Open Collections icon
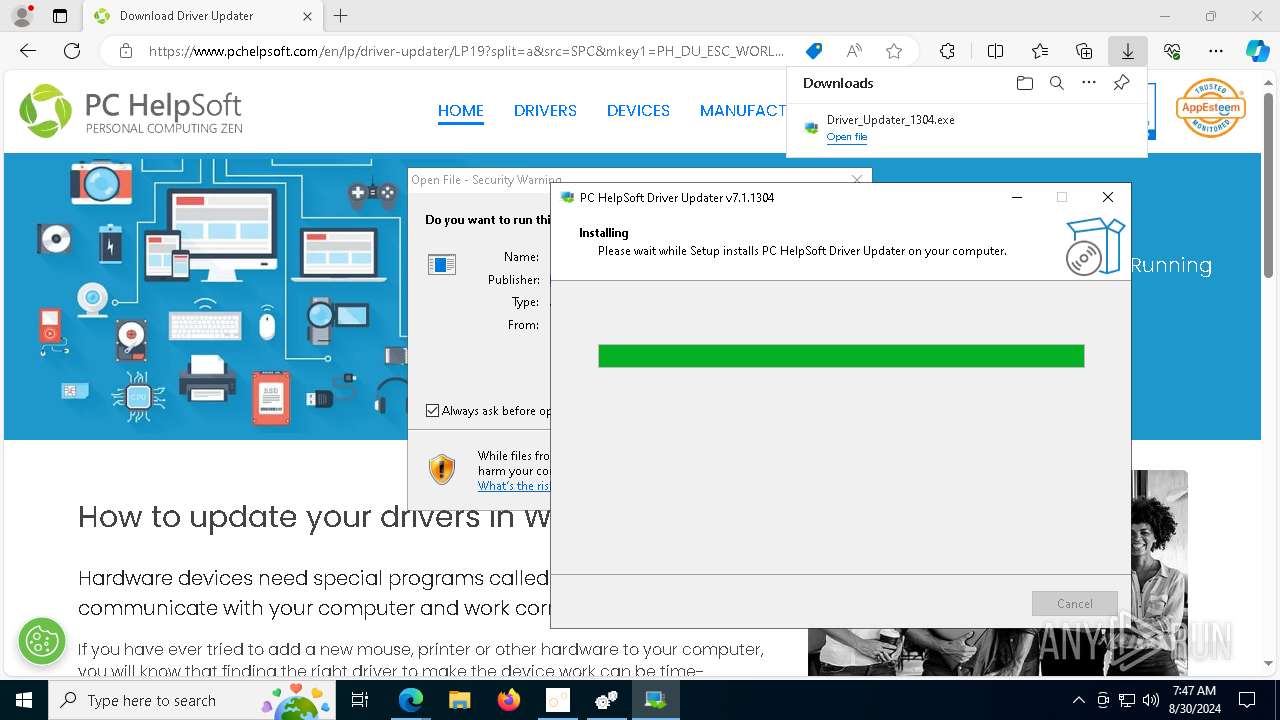 tap(1084, 51)
